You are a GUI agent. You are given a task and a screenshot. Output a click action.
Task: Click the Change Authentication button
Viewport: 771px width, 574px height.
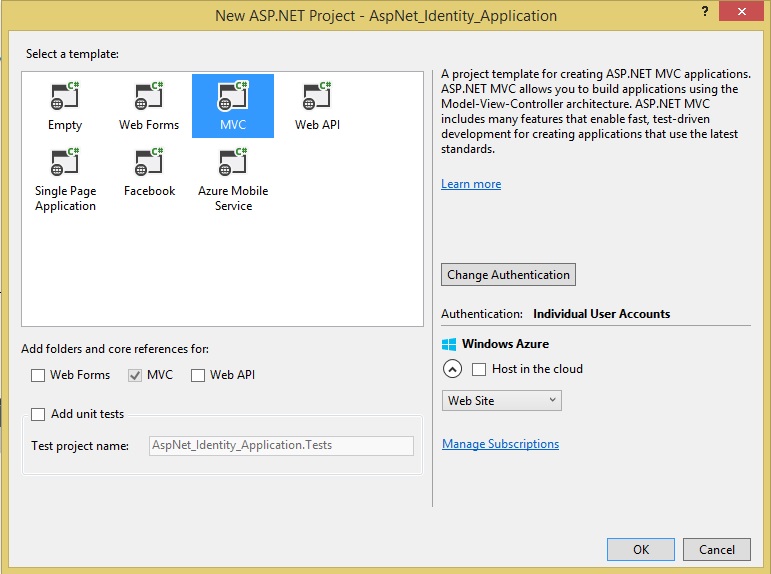click(x=508, y=275)
